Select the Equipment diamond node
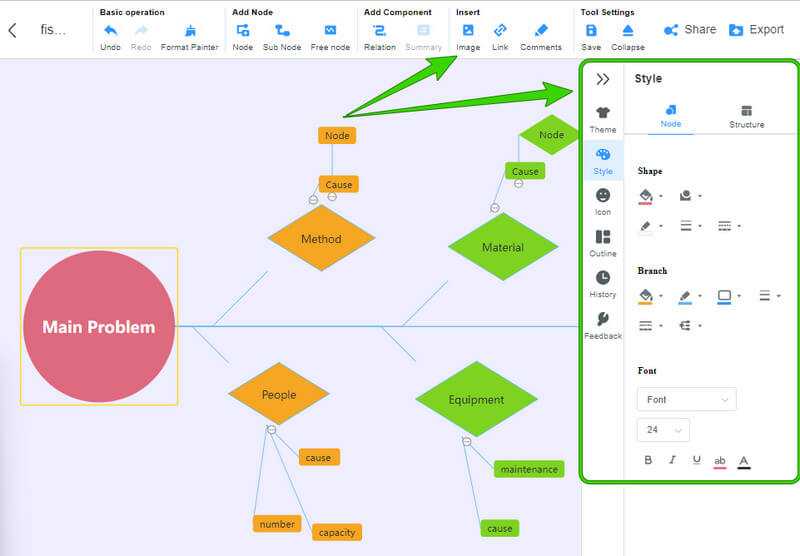Screen dimensions: 800x556 477,399
